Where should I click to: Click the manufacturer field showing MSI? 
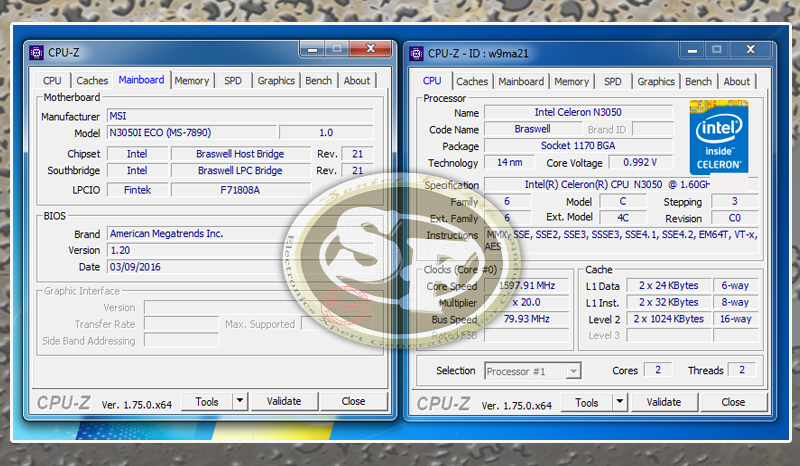click(240, 116)
